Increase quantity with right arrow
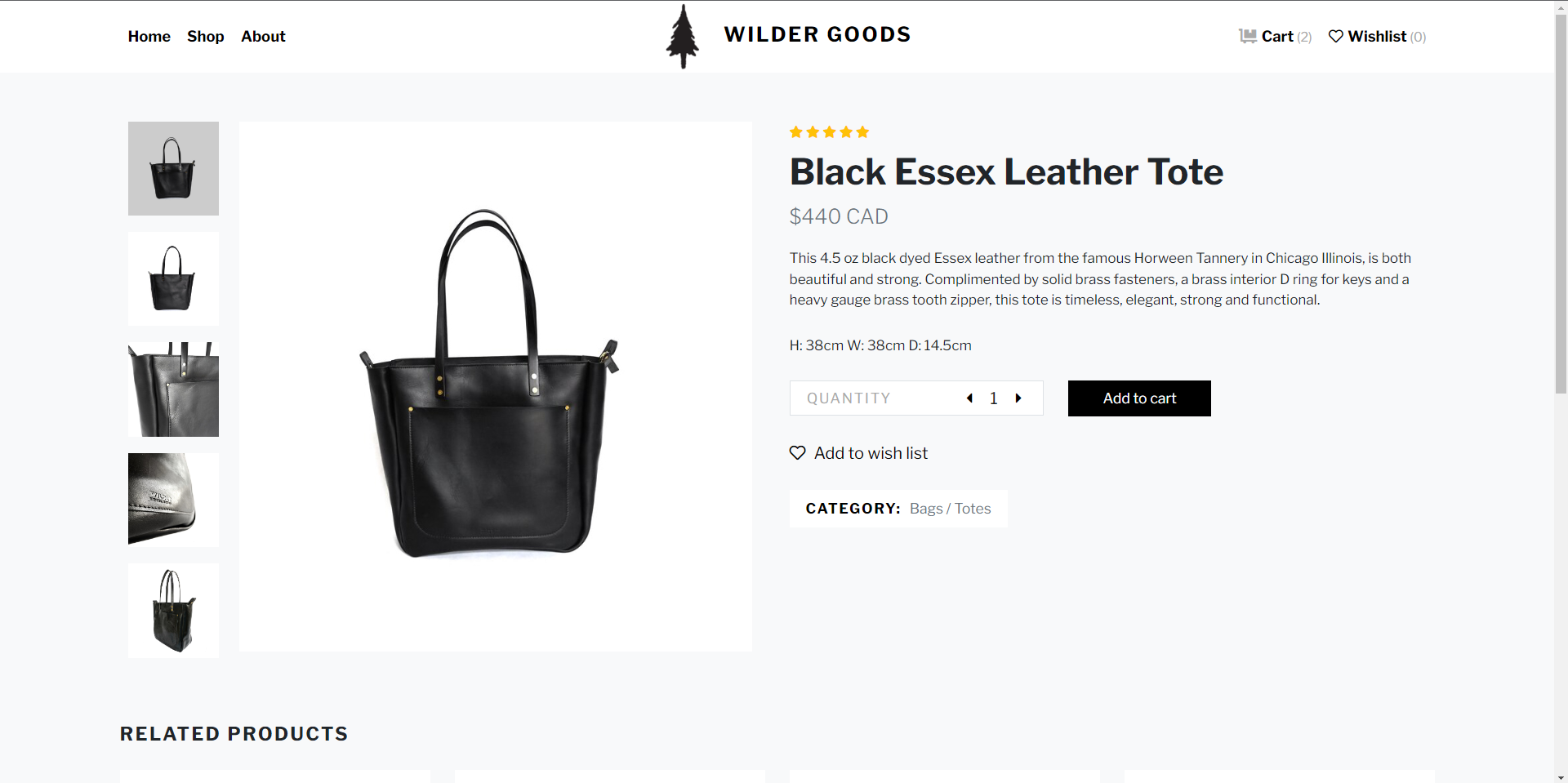Viewport: 1568px width, 783px height. 1018,398
